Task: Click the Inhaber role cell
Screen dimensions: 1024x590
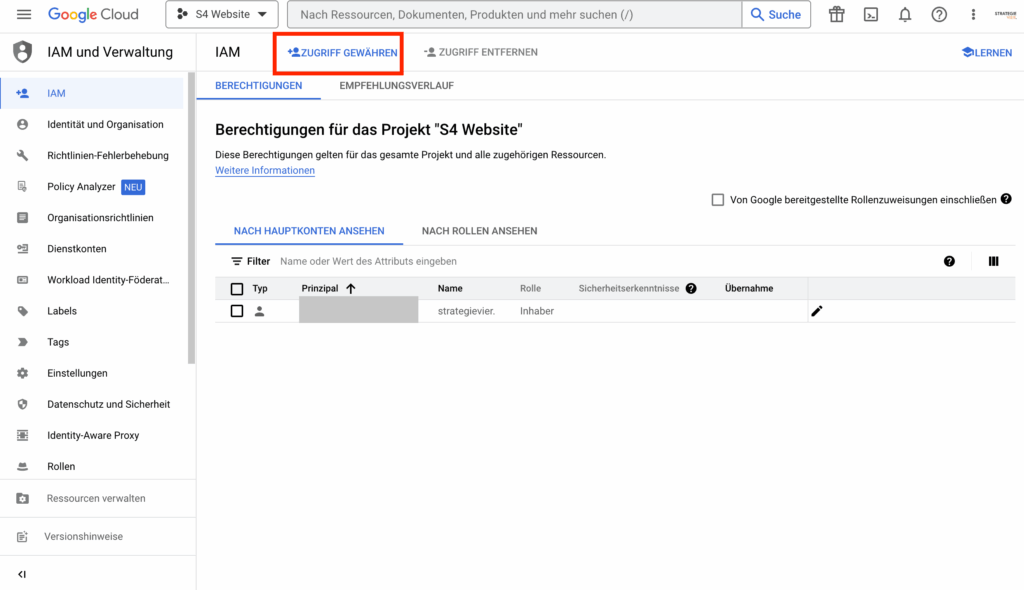Action: click(x=537, y=311)
